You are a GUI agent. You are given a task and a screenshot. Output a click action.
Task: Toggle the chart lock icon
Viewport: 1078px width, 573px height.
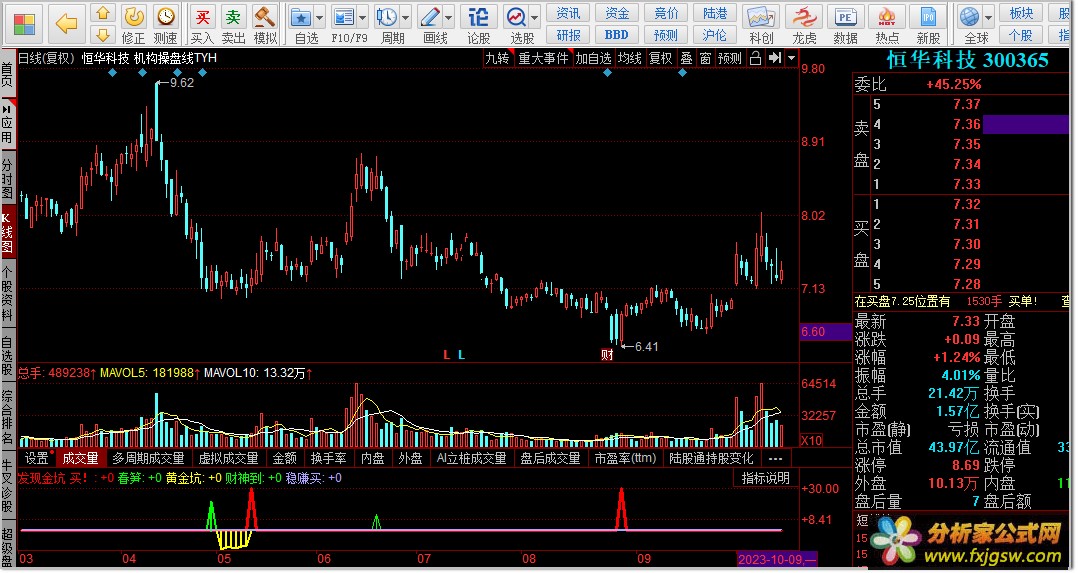(x=755, y=58)
